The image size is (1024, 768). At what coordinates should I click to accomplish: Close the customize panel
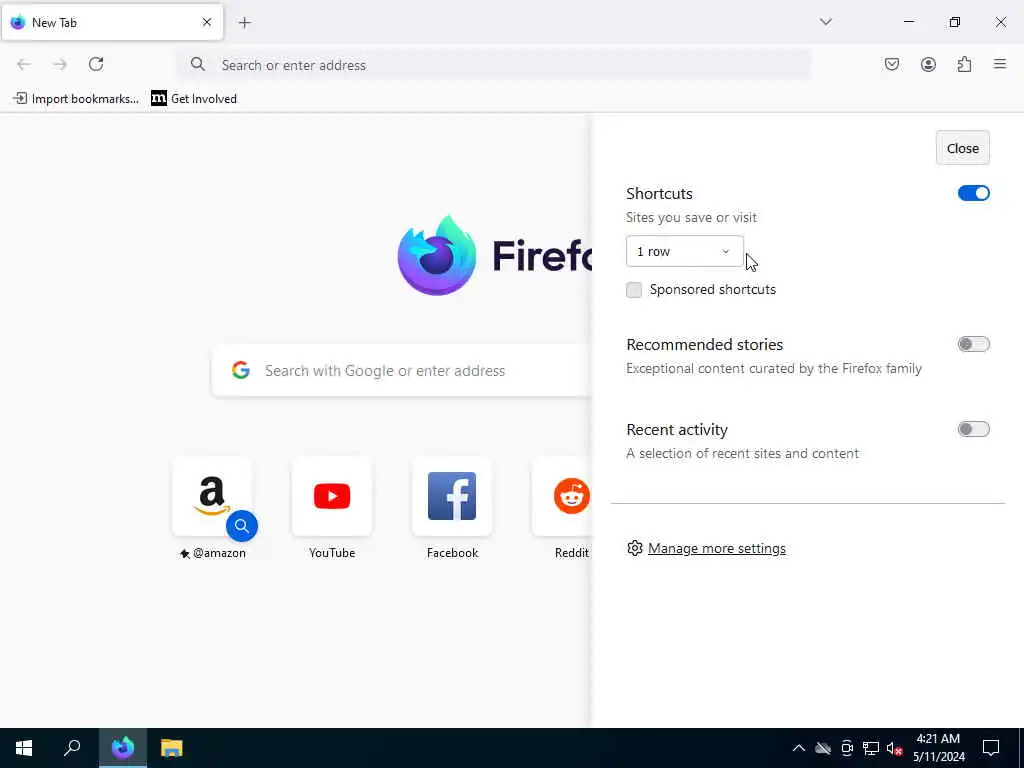(x=963, y=148)
